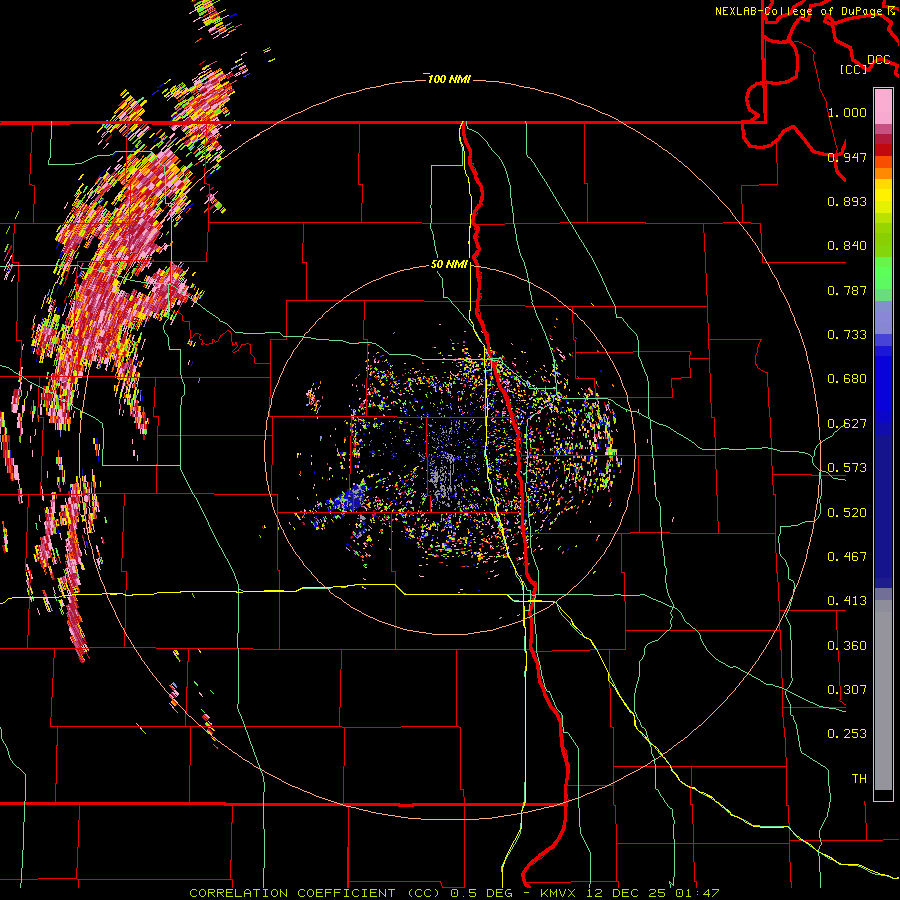The image size is (900, 900).
Task: Click the 0.627 scale value
Action: pyautogui.click(x=847, y=424)
